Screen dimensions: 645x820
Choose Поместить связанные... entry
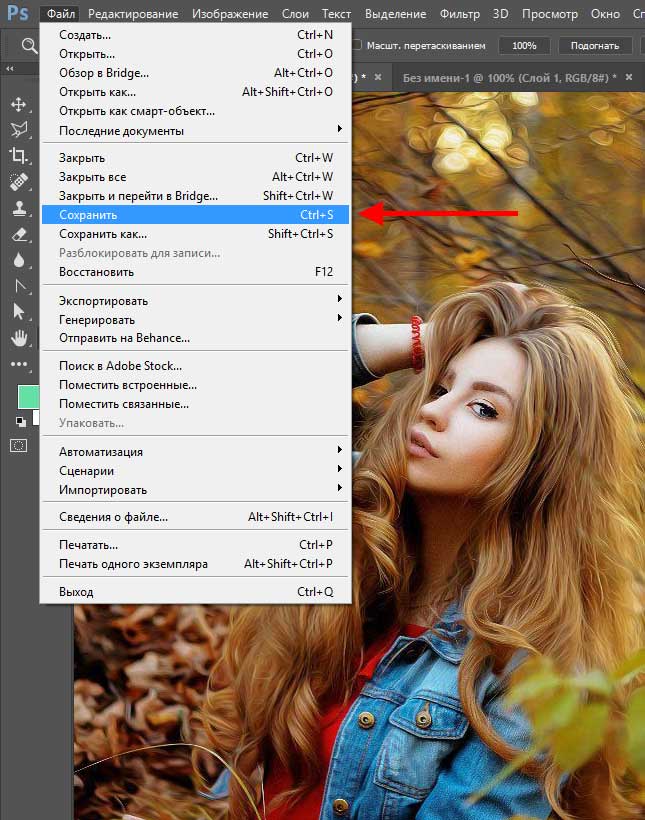(195, 404)
